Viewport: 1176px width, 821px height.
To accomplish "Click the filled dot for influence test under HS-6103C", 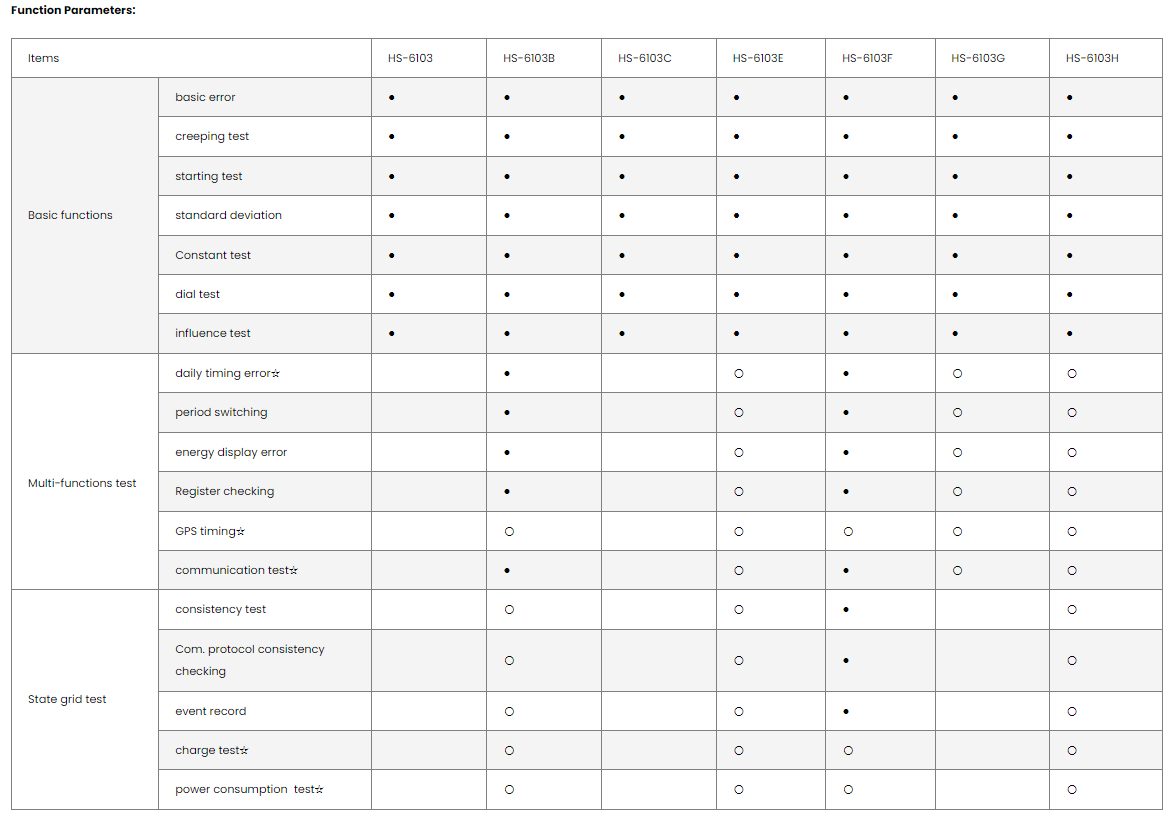I will (622, 333).
